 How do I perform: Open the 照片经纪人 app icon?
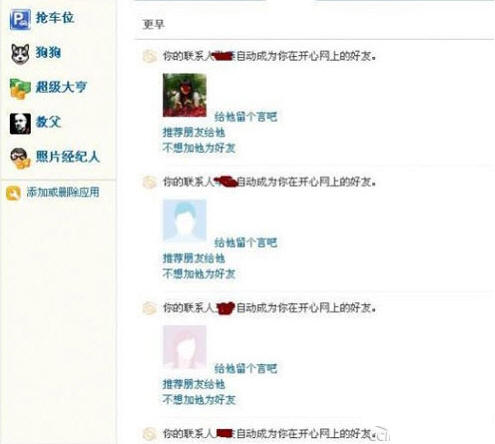coord(20,158)
